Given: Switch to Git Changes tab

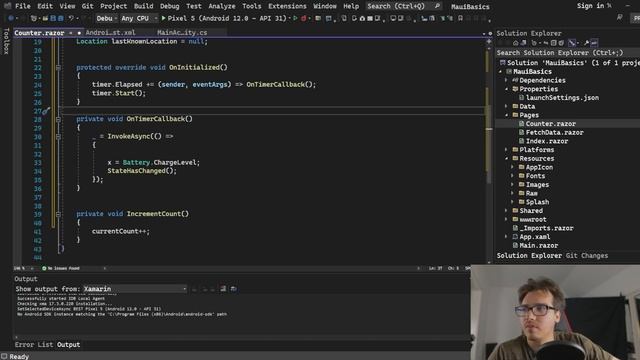Looking at the screenshot, I should (587, 256).
